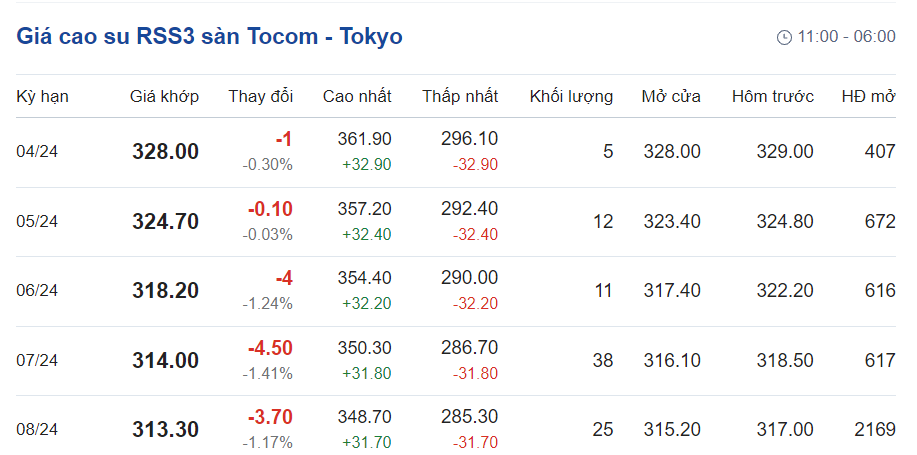Click the -4.50 change value
917x455 pixels.
[270, 348]
